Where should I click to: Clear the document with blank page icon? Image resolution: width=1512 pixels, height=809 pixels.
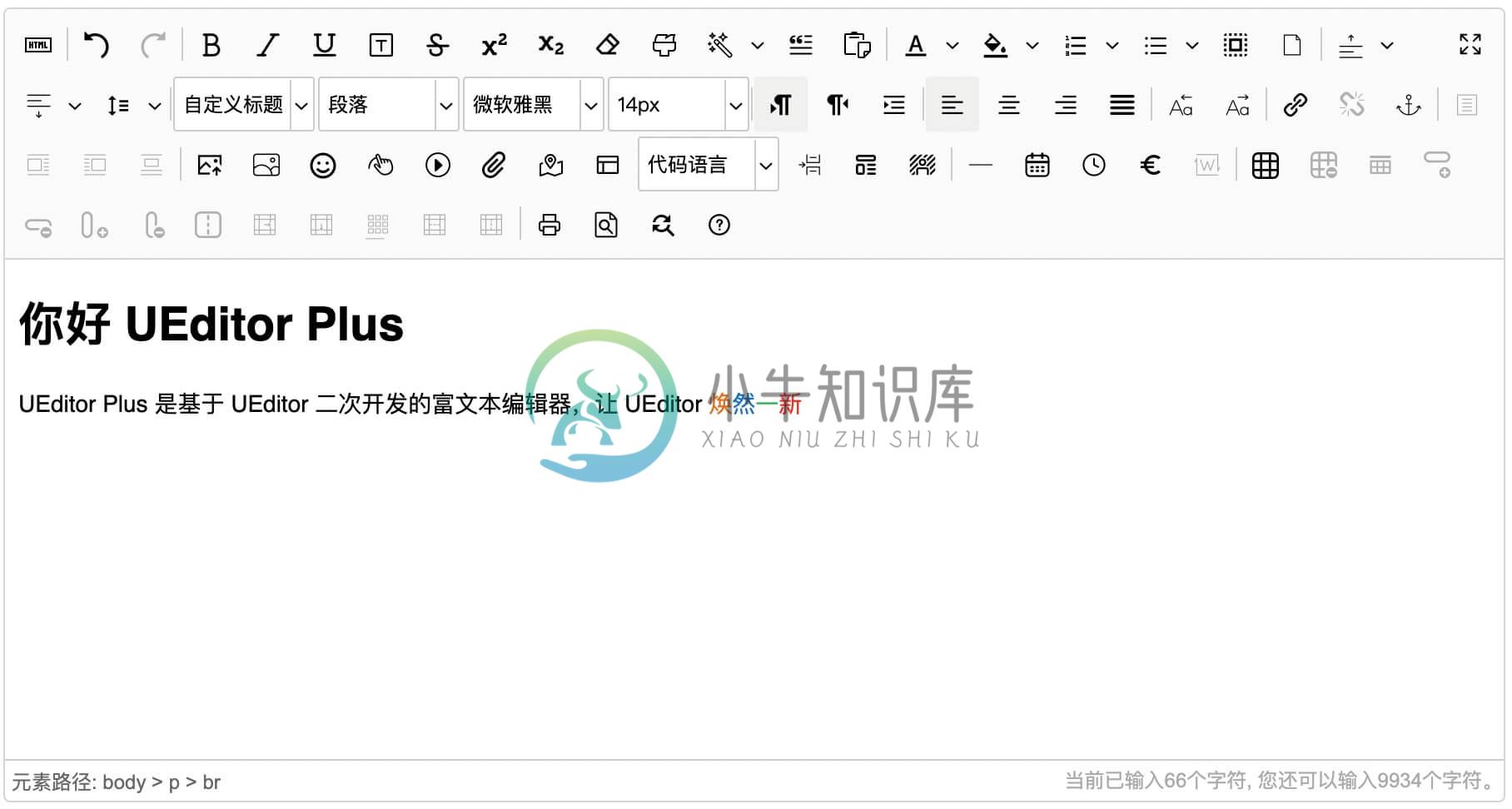coord(1292,45)
